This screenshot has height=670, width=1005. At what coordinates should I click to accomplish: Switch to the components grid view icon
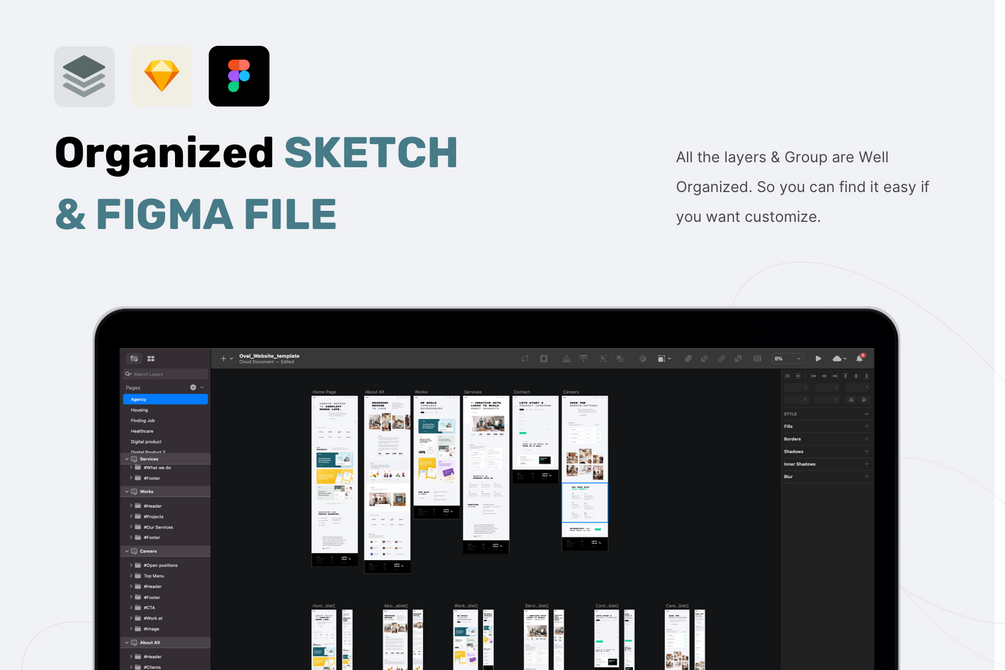tap(151, 358)
